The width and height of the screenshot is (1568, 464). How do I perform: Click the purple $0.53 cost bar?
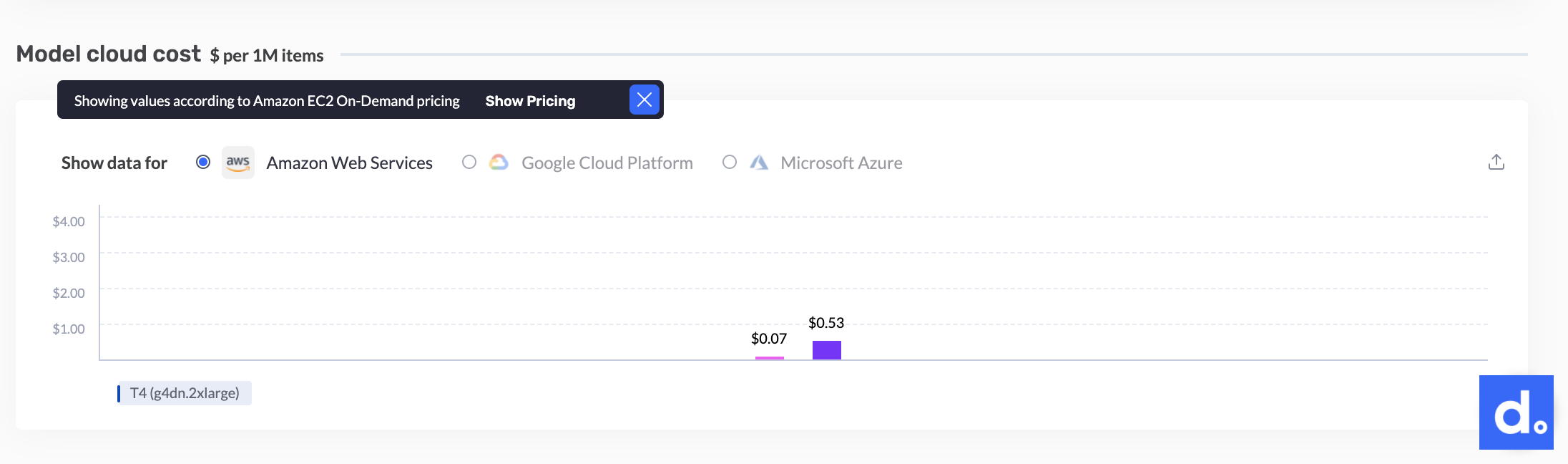tap(827, 350)
